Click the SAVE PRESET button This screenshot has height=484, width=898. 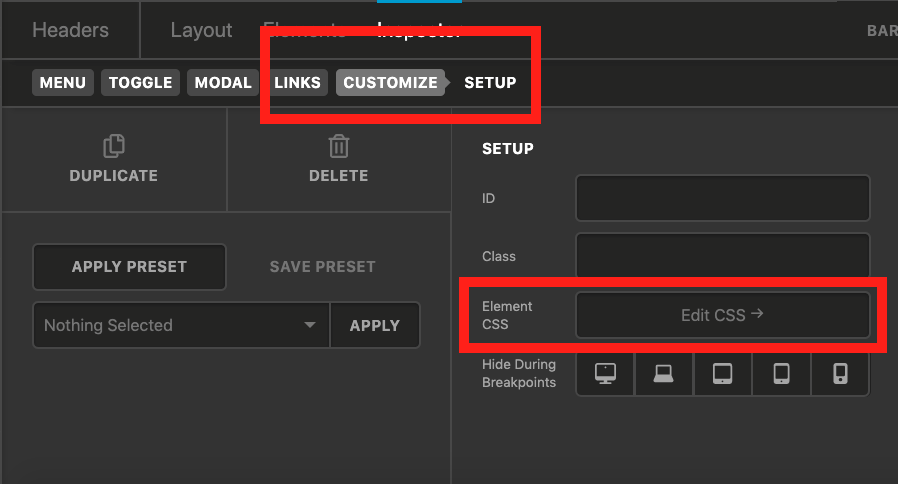pyautogui.click(x=322, y=267)
